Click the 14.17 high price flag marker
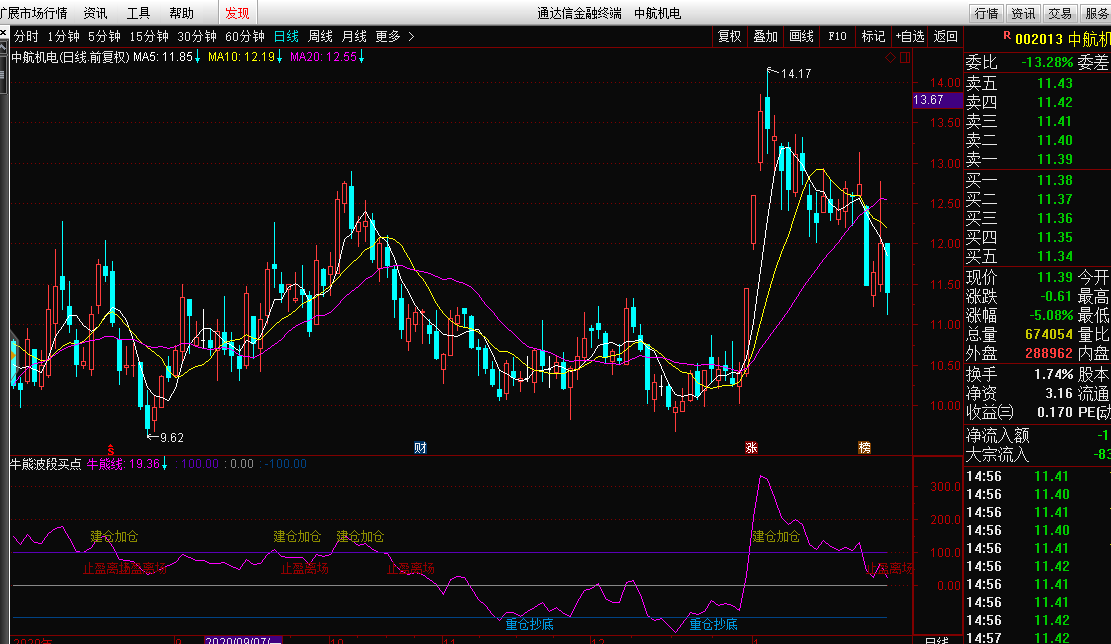Image resolution: width=1111 pixels, height=644 pixels. coord(795,74)
